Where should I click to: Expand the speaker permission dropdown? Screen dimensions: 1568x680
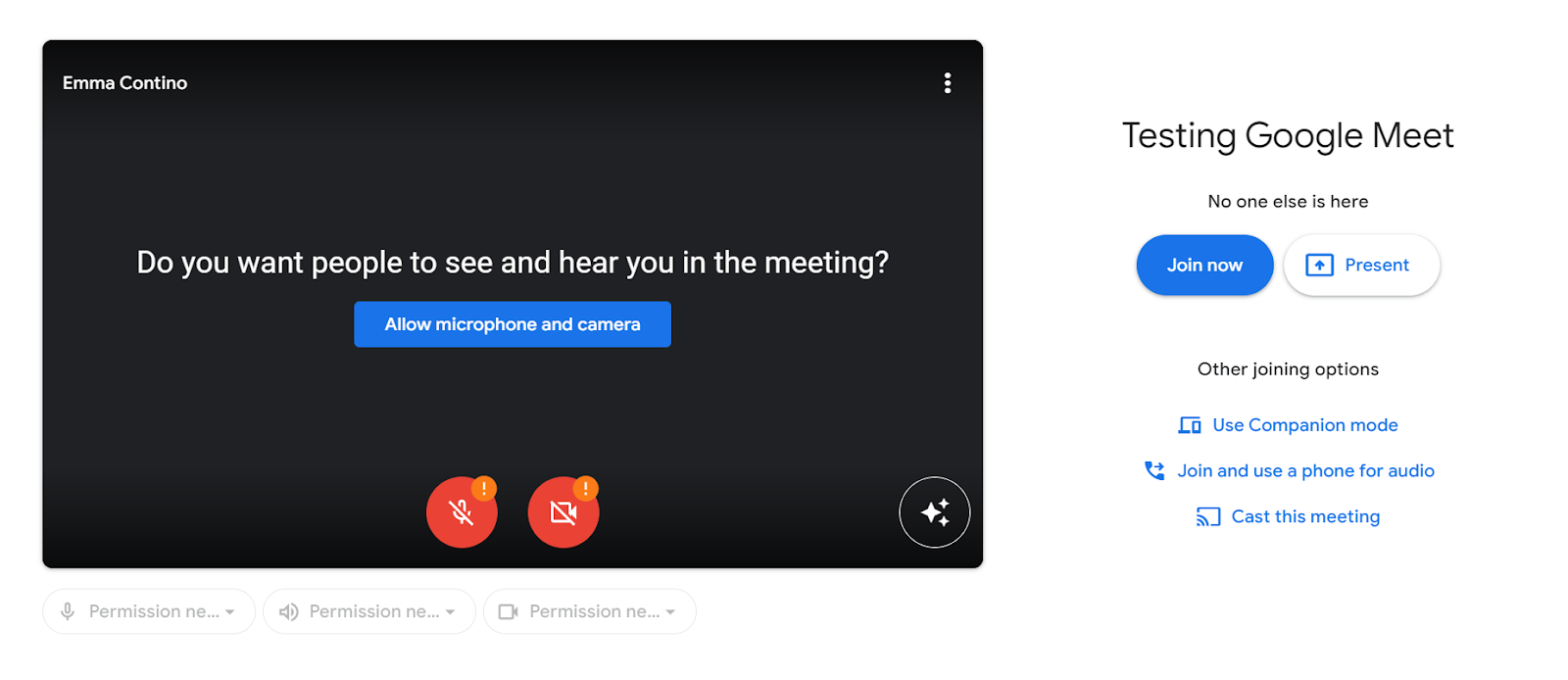point(369,611)
